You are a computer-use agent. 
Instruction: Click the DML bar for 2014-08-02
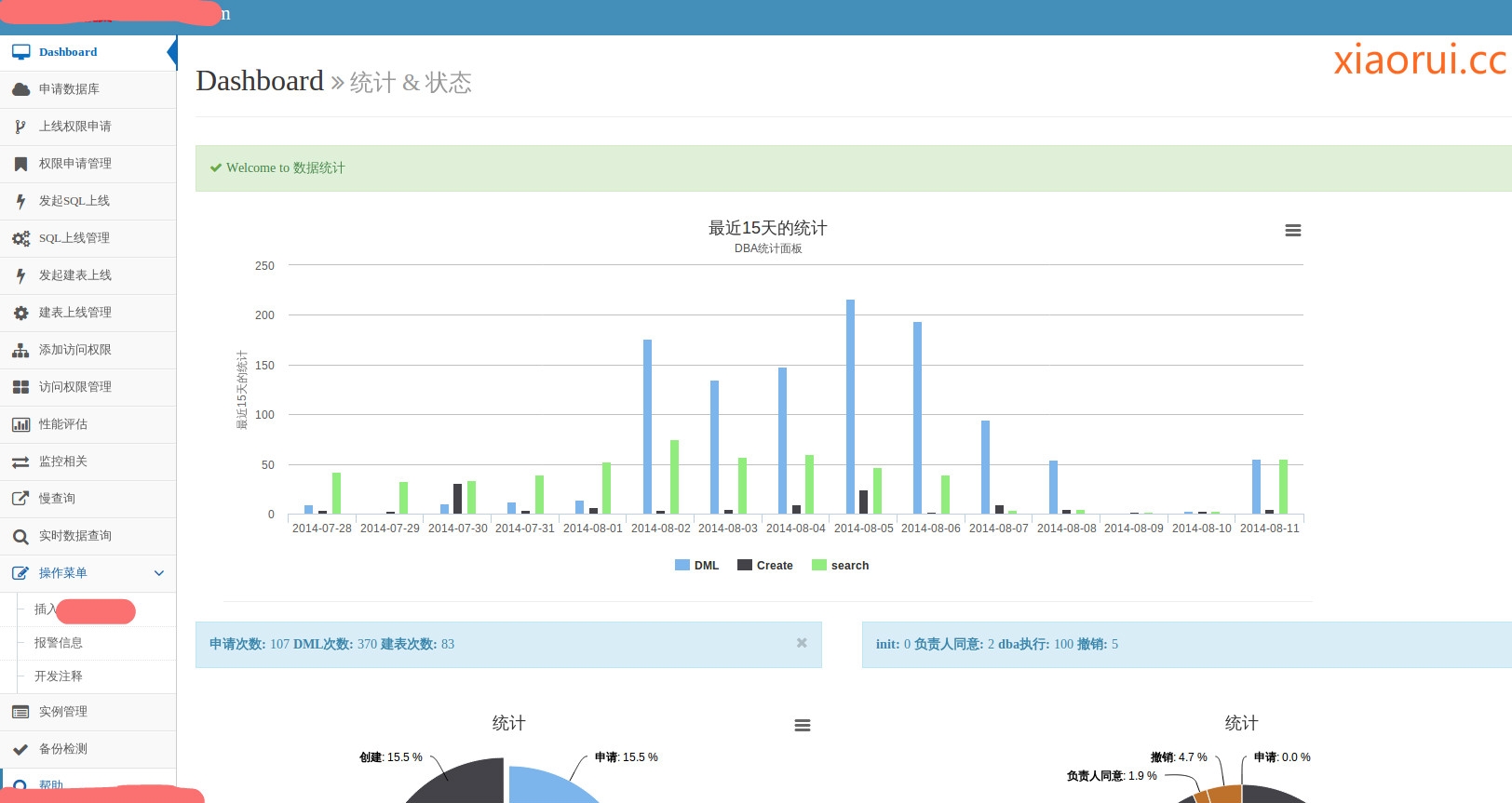click(647, 426)
